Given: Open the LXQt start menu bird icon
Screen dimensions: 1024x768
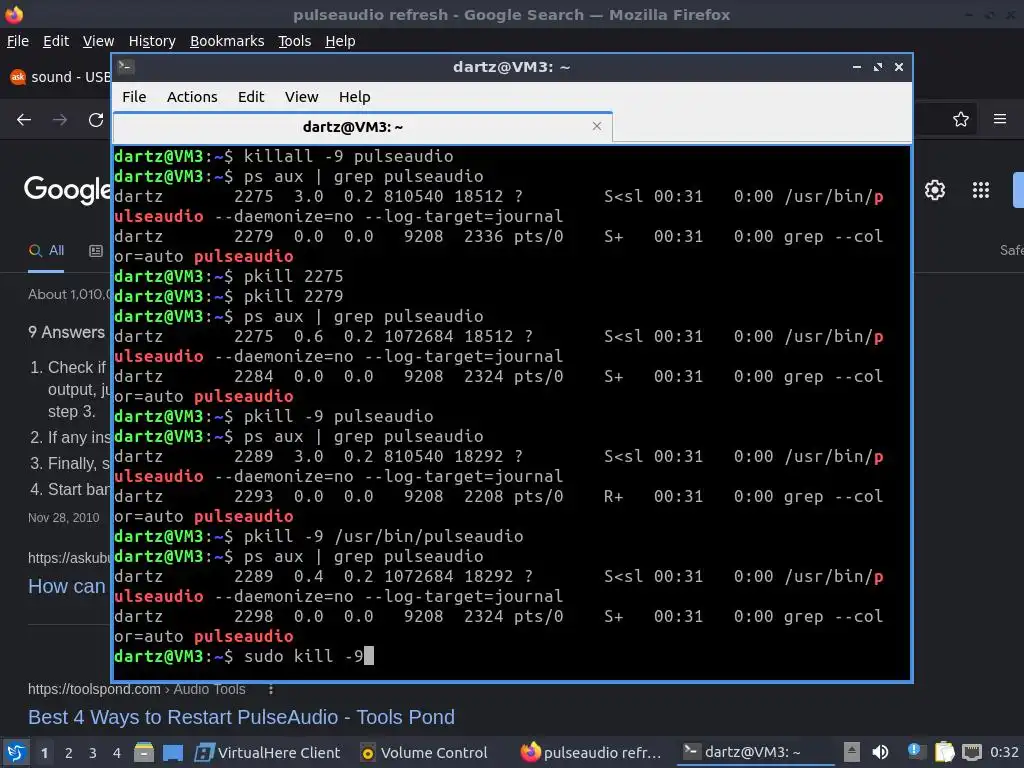Looking at the screenshot, I should coord(16,752).
